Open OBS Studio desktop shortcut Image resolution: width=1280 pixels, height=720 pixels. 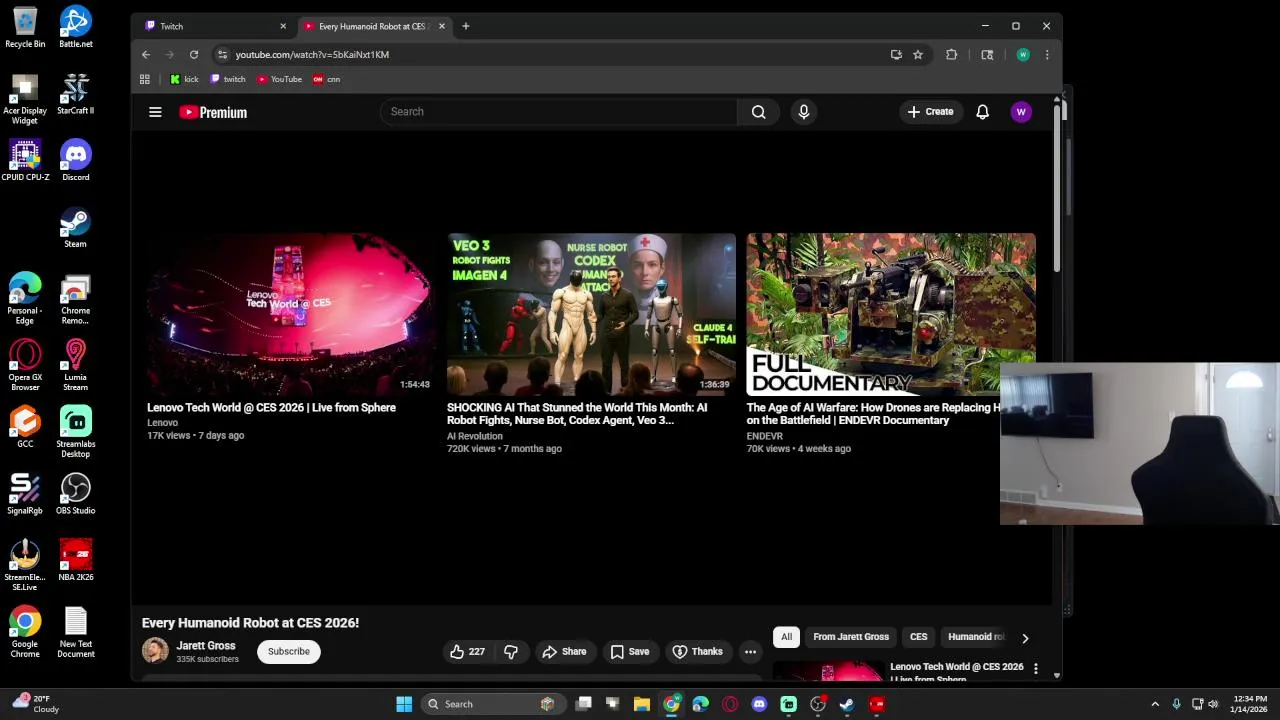[x=76, y=493]
